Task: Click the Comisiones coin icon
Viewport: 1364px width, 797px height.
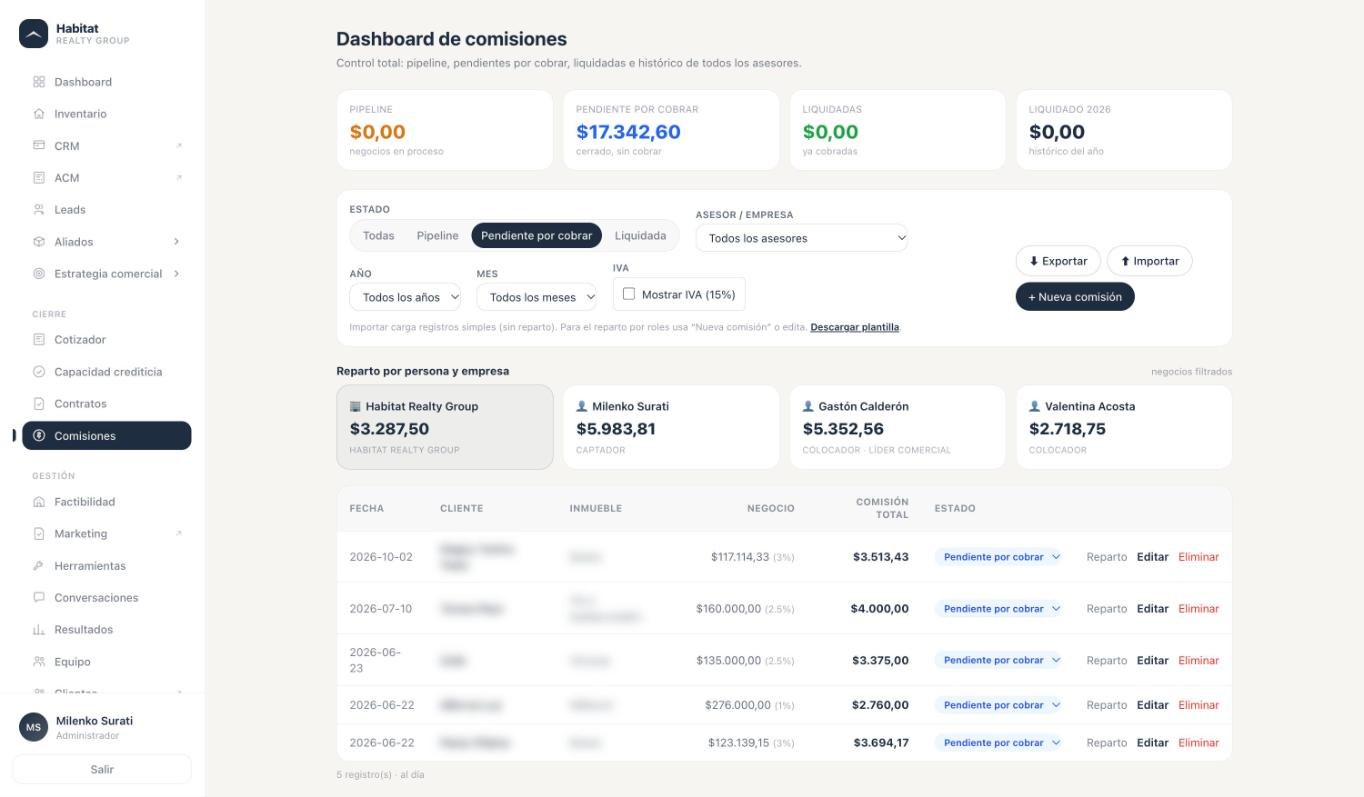Action: (39, 436)
